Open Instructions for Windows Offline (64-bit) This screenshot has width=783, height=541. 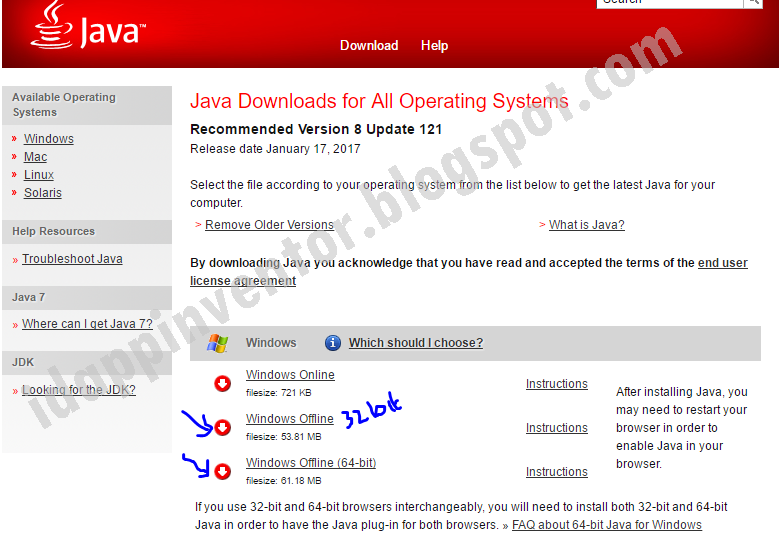[x=557, y=472]
